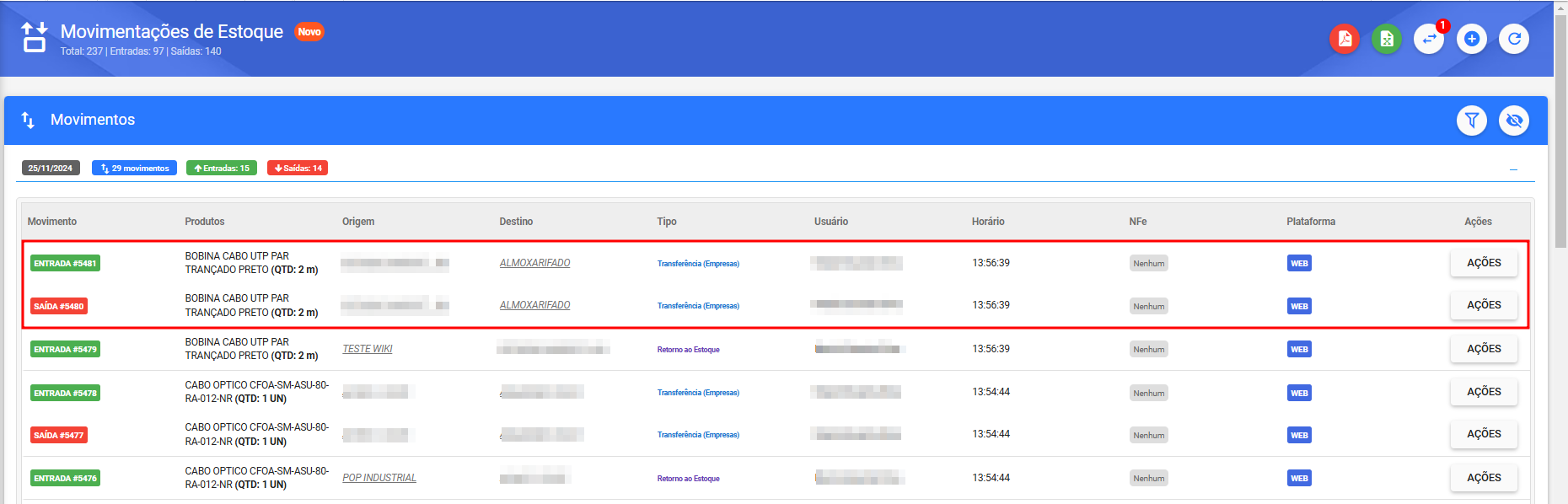This screenshot has width=1568, height=504.
Task: Open pending transfers icon with badge
Action: point(1429,39)
